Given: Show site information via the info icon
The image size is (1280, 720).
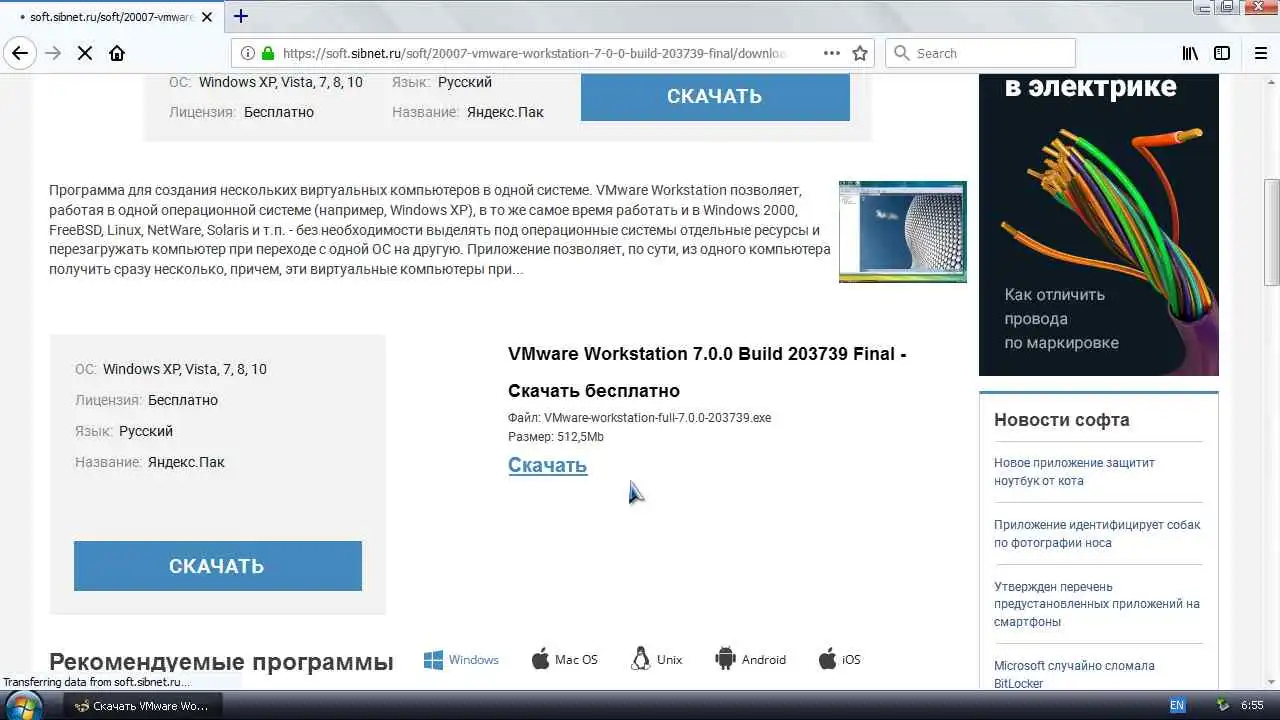Looking at the screenshot, I should [246, 53].
